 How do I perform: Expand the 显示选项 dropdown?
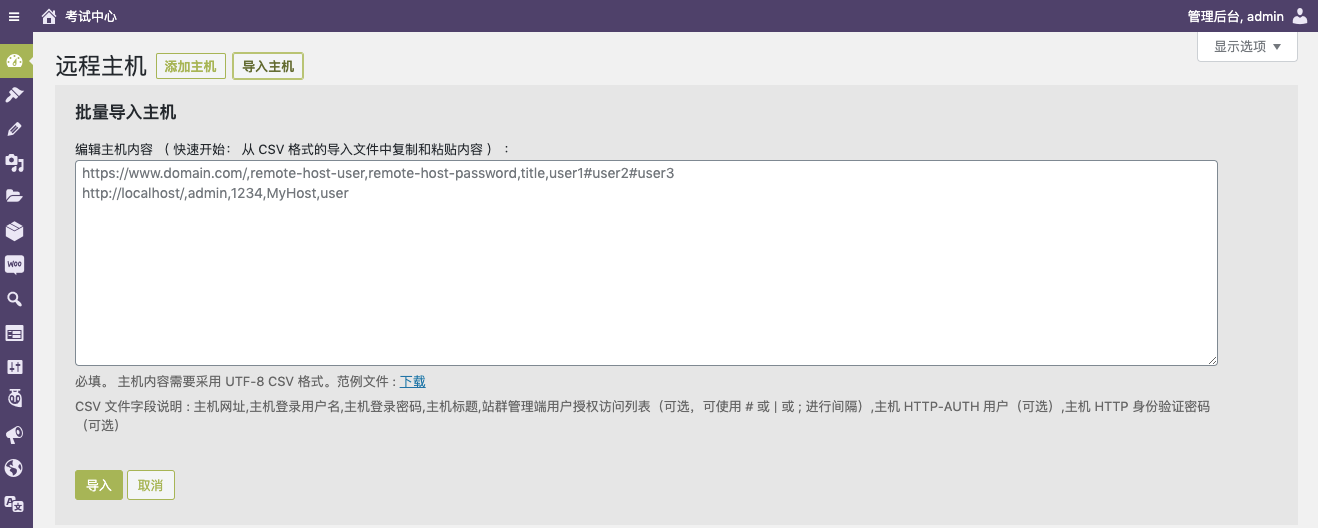(x=1247, y=46)
